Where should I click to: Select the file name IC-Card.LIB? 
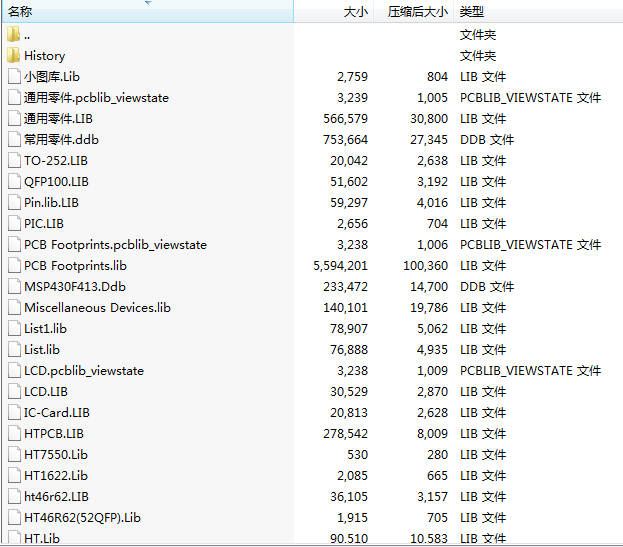tap(57, 413)
